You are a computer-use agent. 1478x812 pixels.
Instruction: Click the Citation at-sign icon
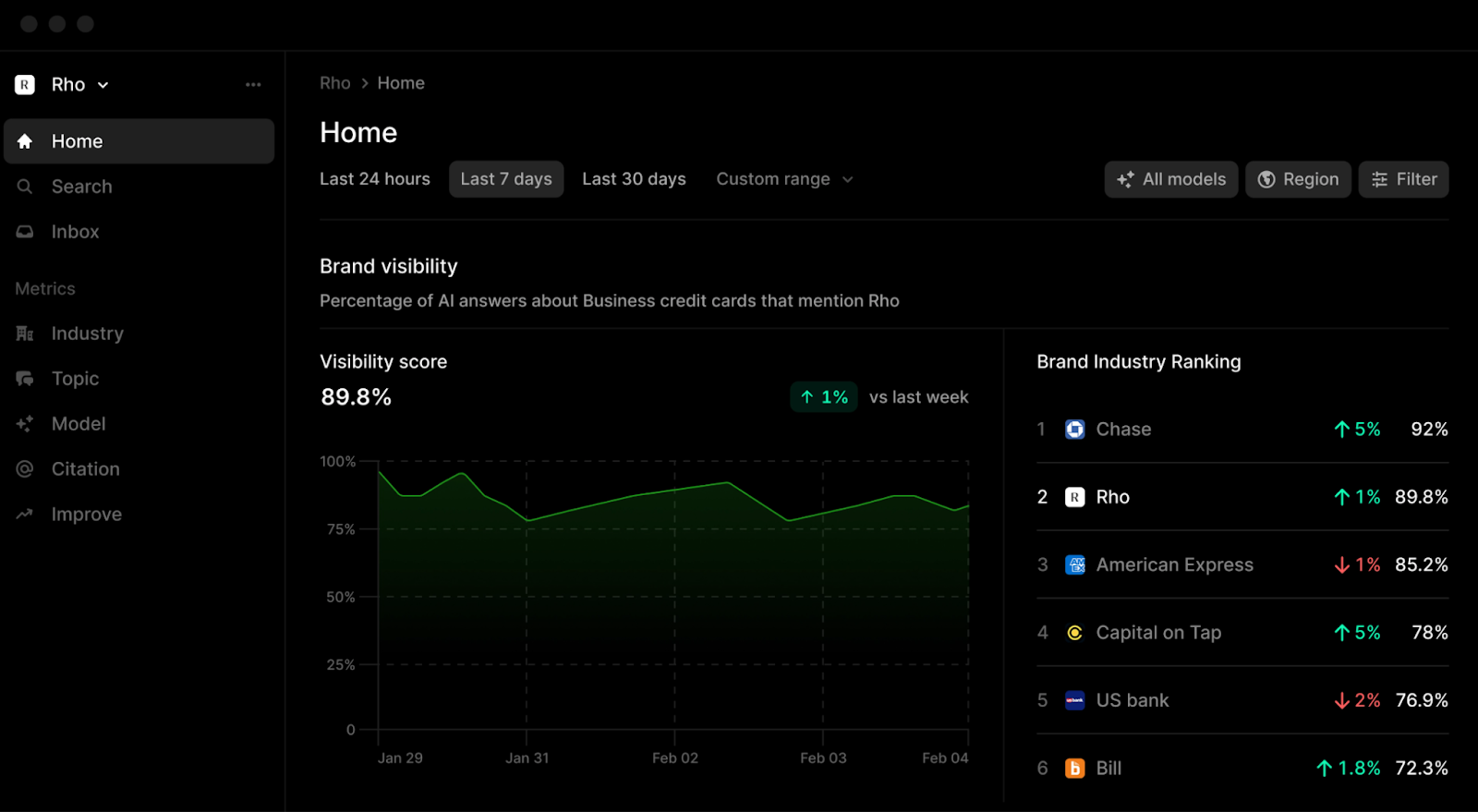25,469
